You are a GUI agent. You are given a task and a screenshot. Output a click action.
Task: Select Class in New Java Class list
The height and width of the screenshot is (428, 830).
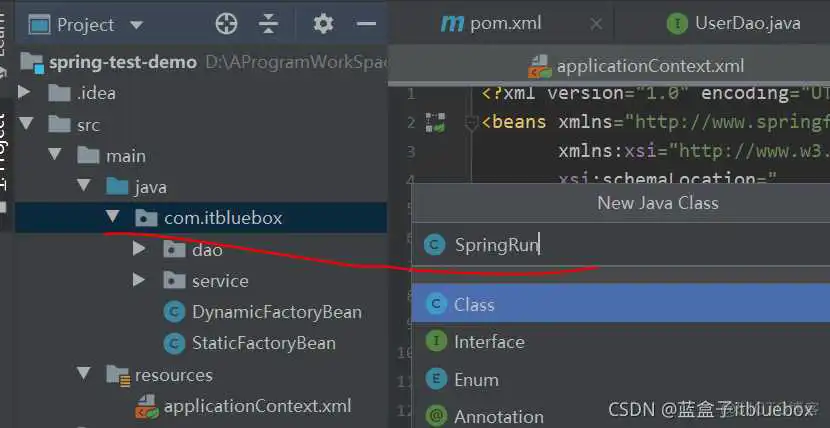[474, 305]
